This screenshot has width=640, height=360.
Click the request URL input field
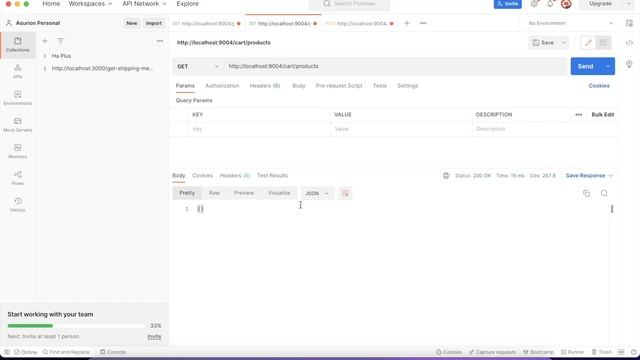pyautogui.click(x=396, y=67)
